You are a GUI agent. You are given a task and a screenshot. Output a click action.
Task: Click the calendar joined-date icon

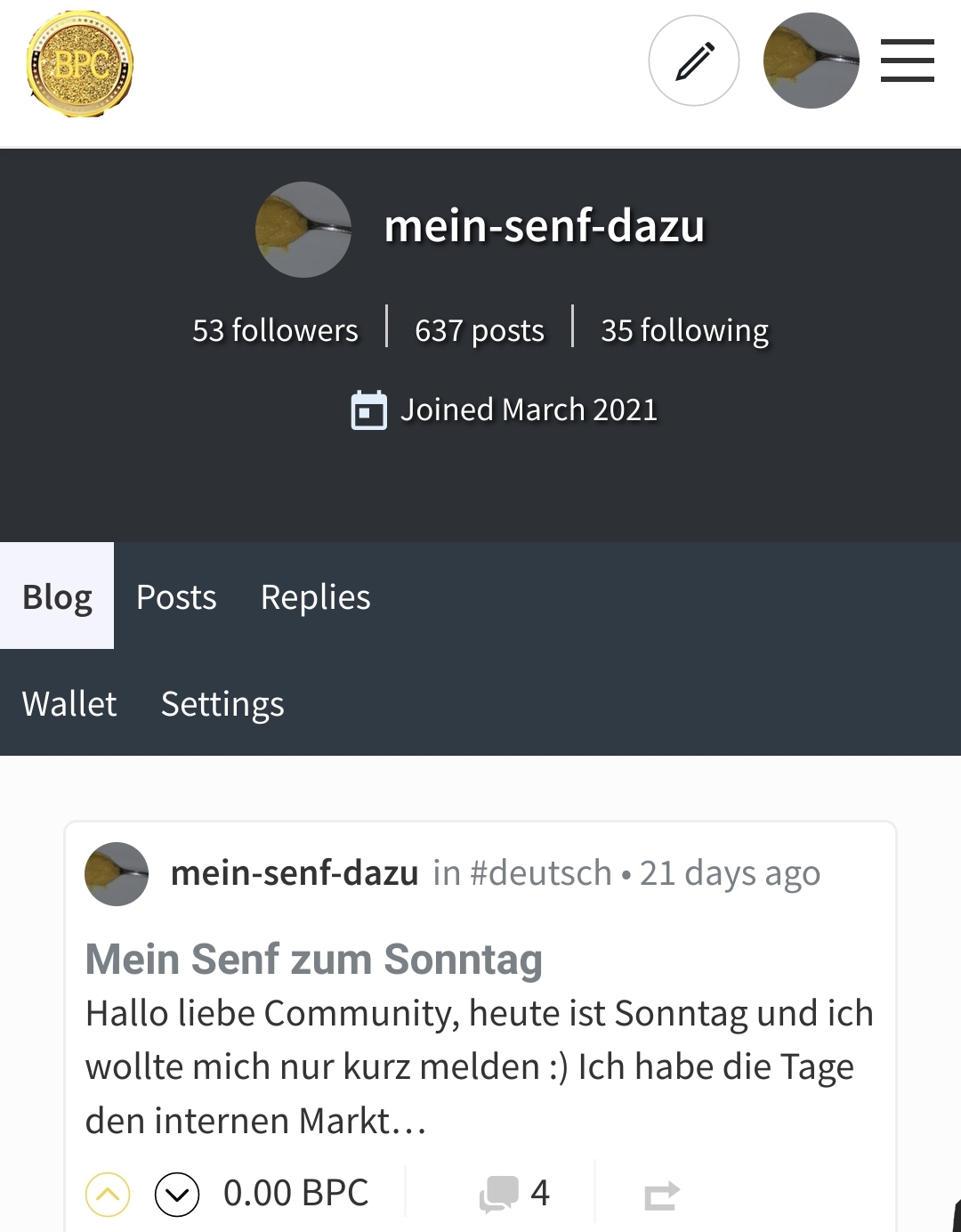[368, 410]
